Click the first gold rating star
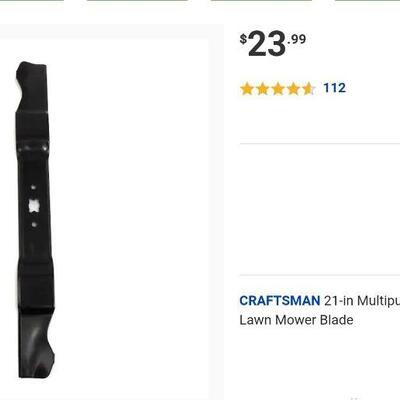 pos(247,89)
